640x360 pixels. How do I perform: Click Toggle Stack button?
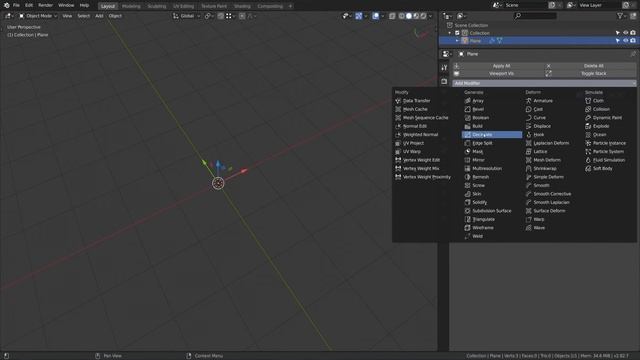[590, 73]
